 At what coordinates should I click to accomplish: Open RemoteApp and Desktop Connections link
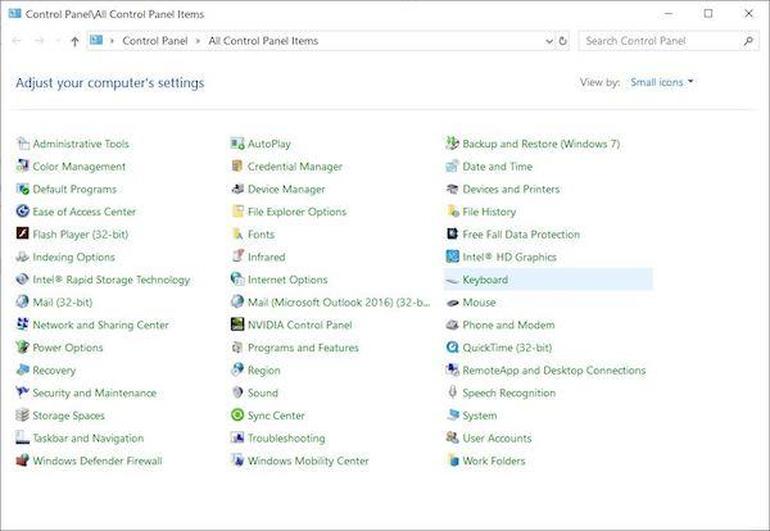point(554,370)
